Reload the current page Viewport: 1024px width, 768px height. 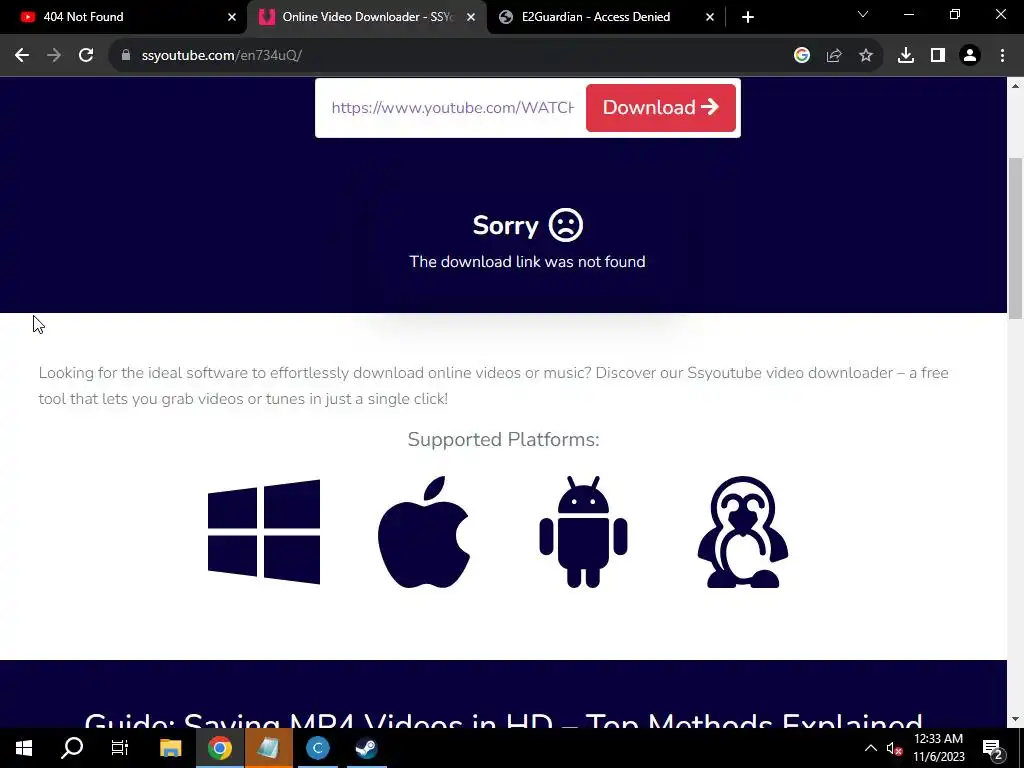[x=86, y=56]
